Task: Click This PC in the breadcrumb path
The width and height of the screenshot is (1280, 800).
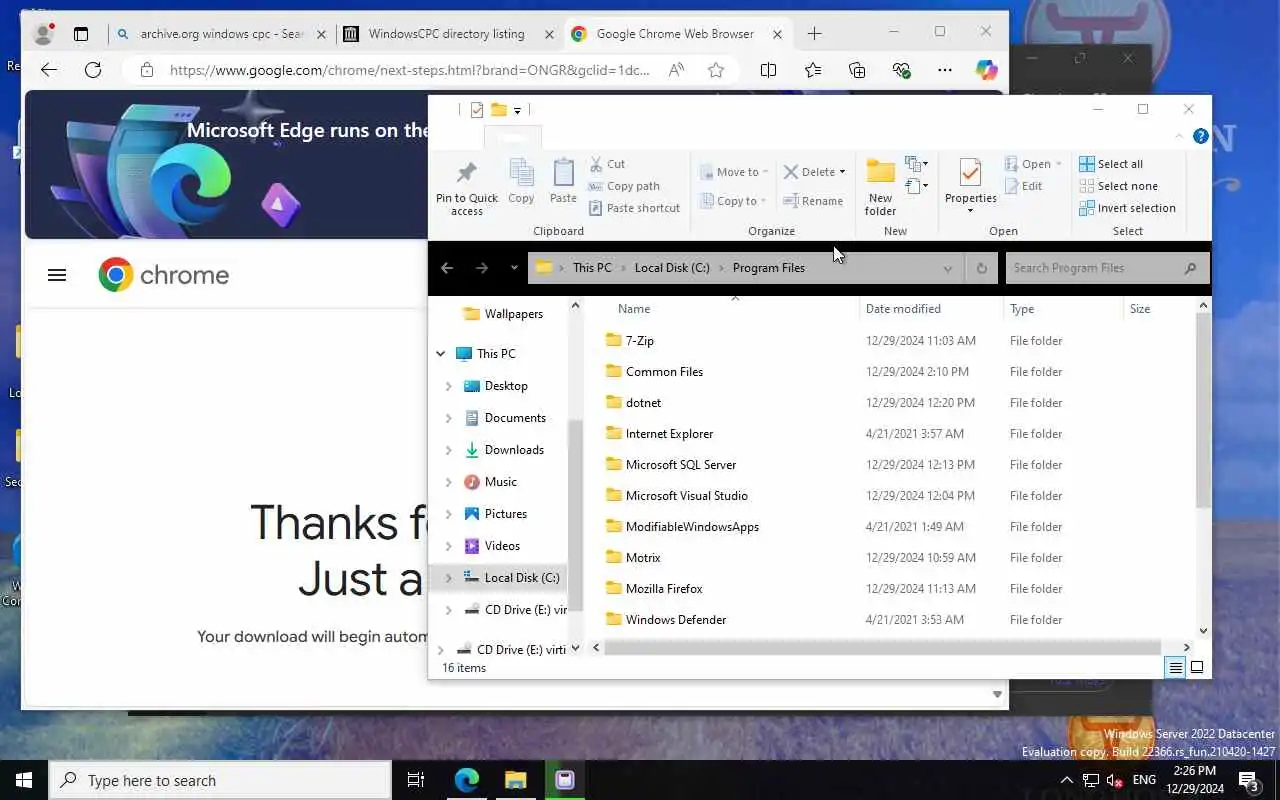Action: pyautogui.click(x=592, y=268)
